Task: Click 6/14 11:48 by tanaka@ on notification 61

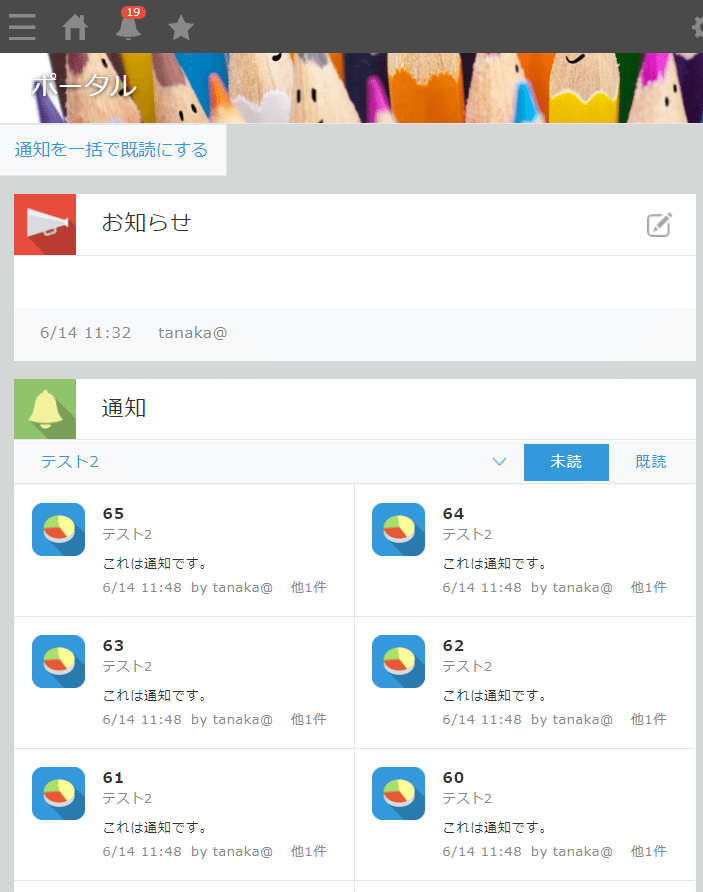Action: (x=188, y=852)
